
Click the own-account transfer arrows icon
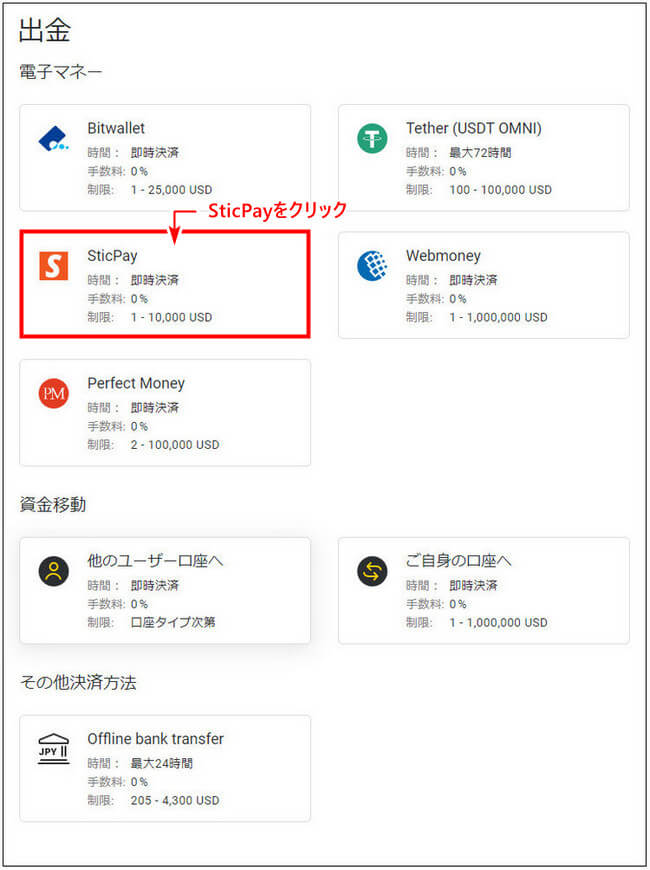pyautogui.click(x=372, y=571)
